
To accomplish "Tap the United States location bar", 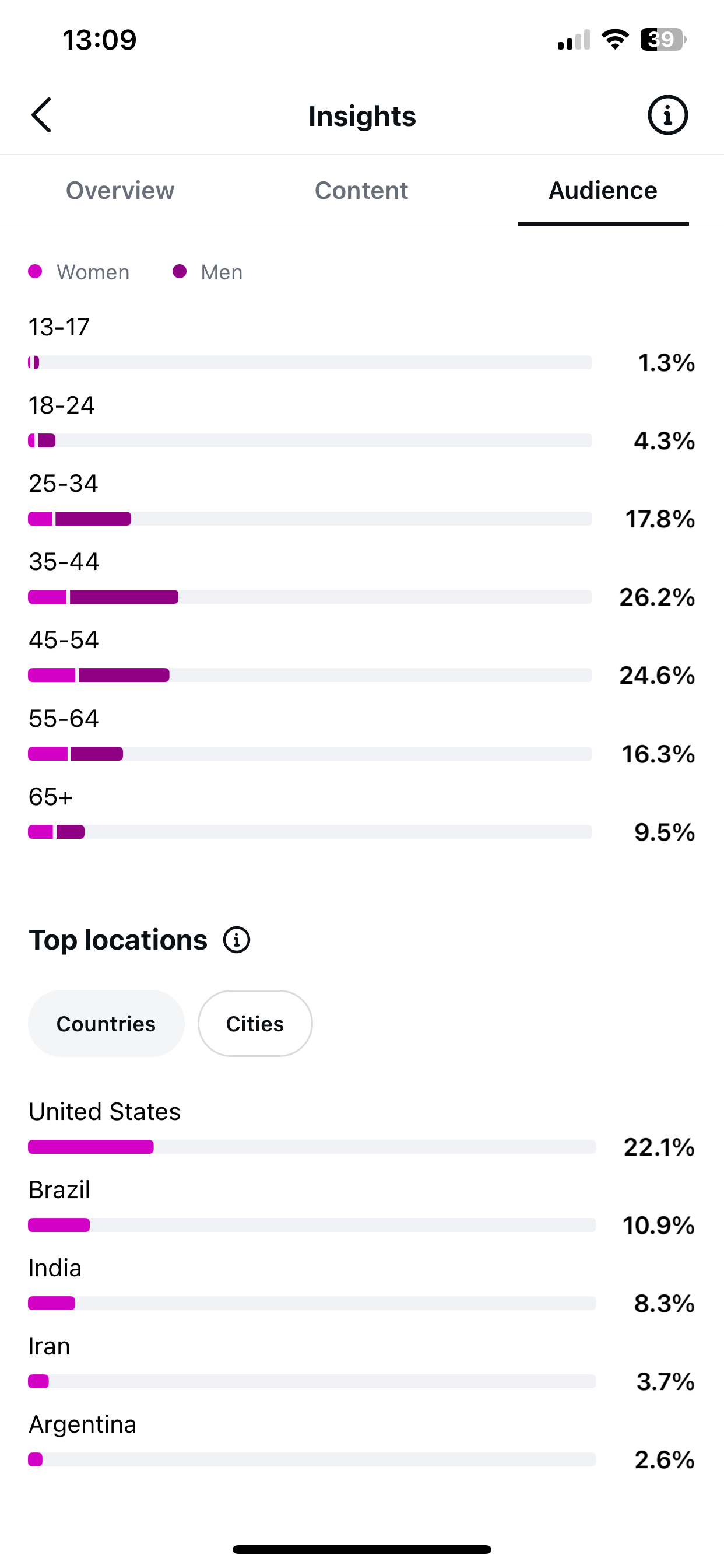I will [x=311, y=1147].
